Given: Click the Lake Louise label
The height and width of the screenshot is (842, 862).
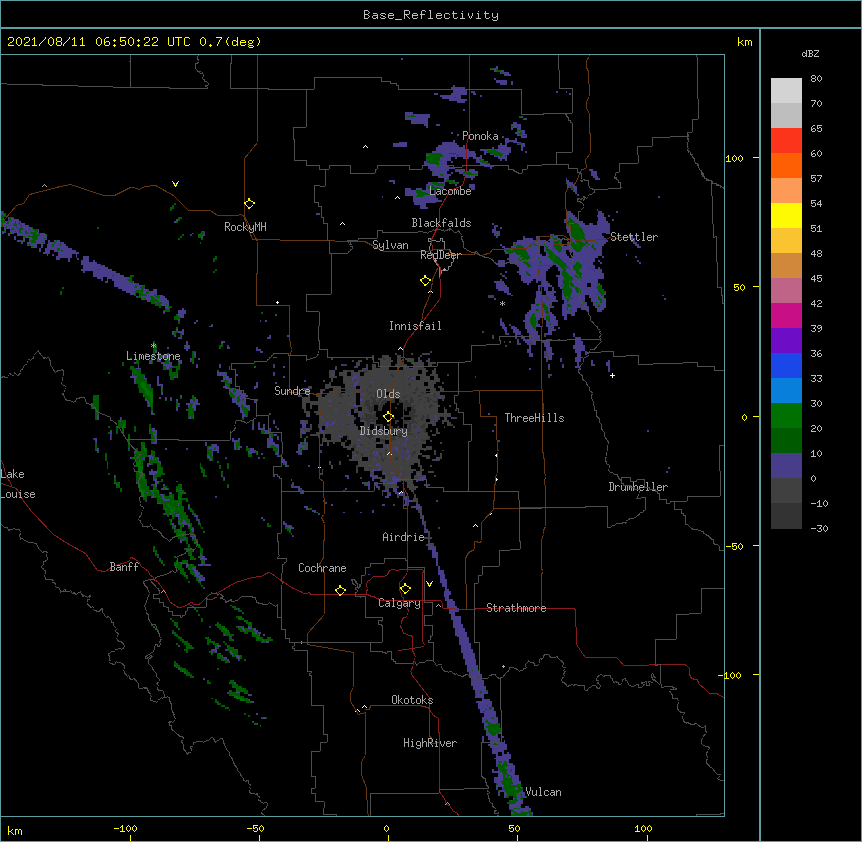Looking at the screenshot, I should click(18, 484).
